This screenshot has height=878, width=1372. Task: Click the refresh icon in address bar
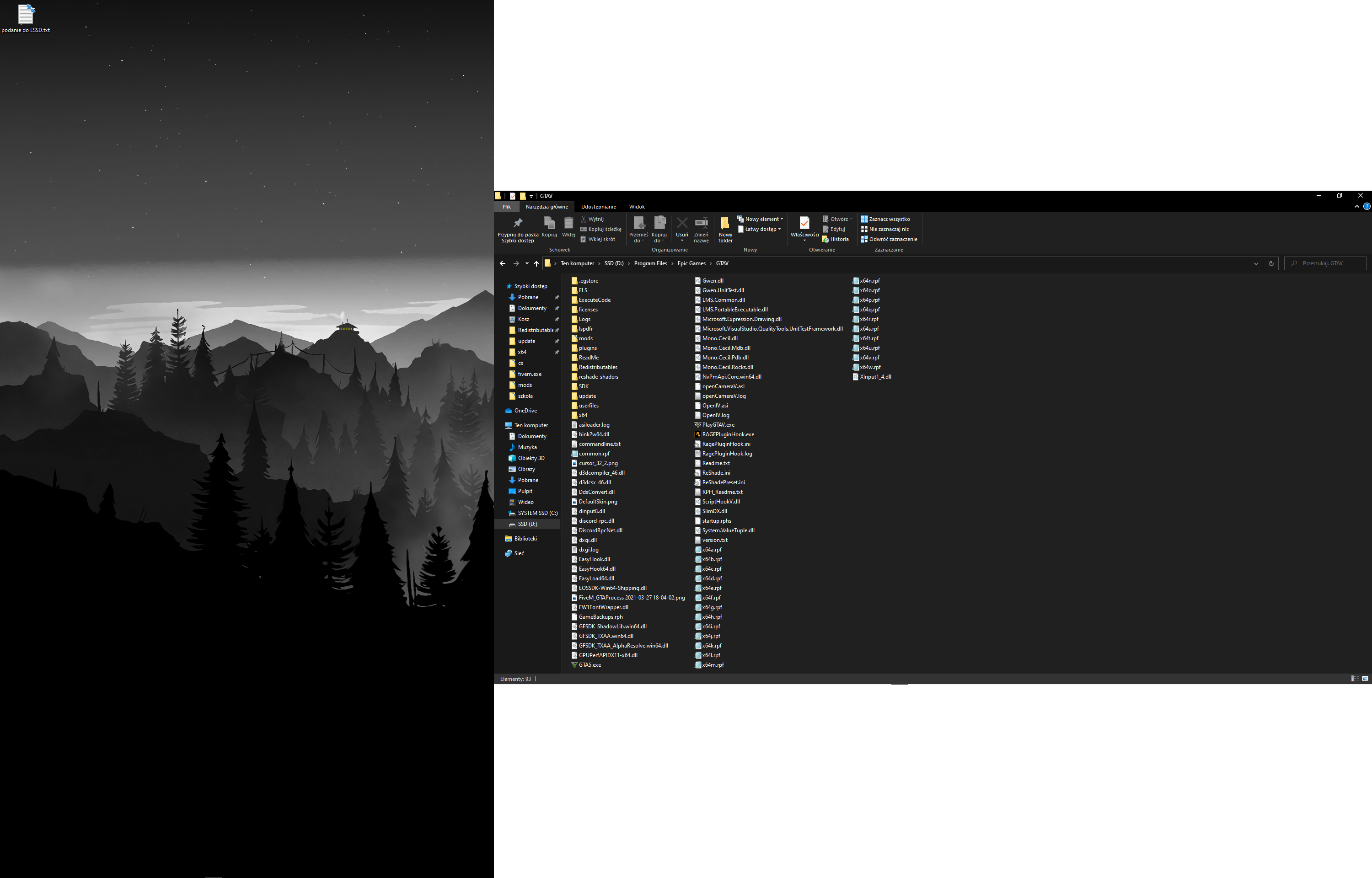click(1271, 263)
